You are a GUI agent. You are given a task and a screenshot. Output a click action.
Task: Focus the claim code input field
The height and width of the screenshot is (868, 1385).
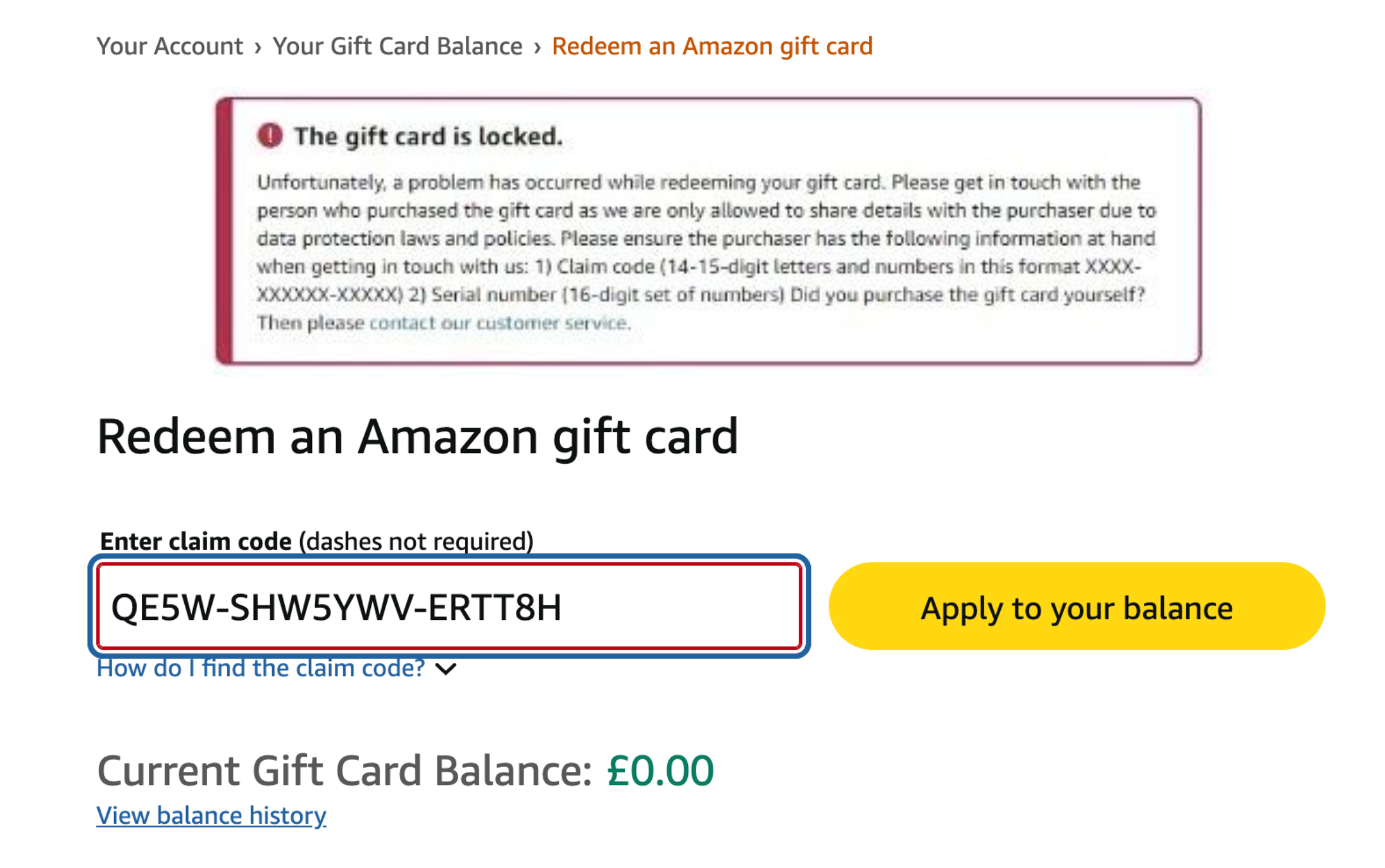click(x=449, y=607)
